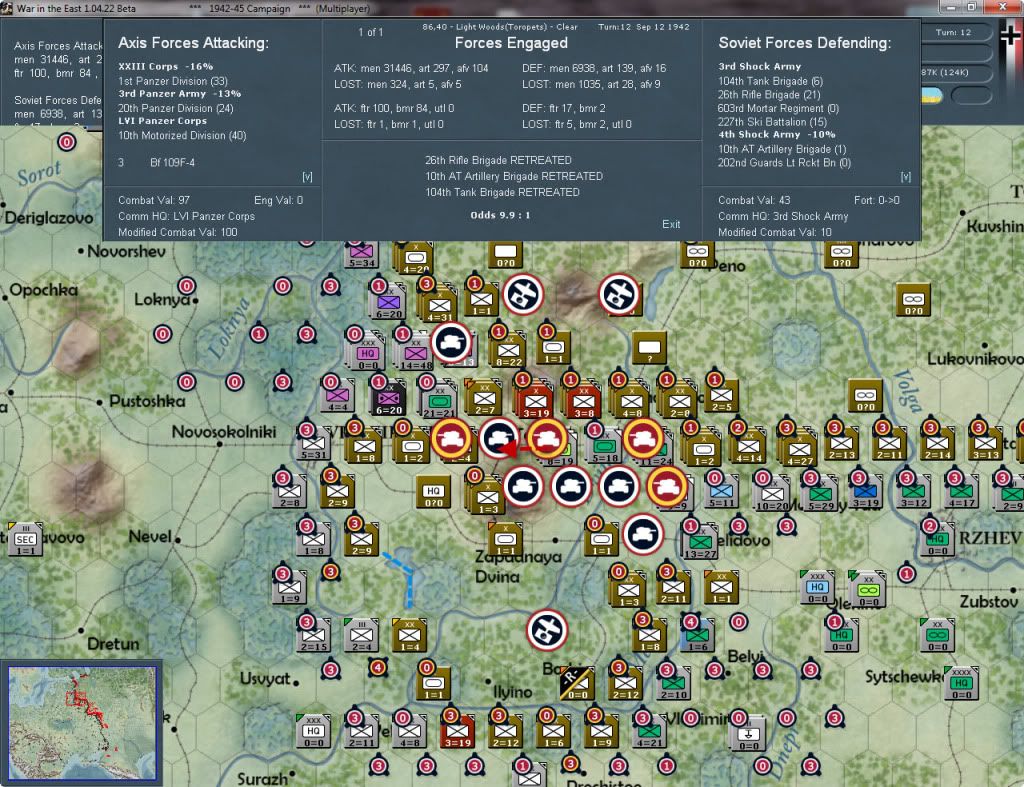
Task: Select the green HQ counter beside Rzhev
Action: [938, 541]
